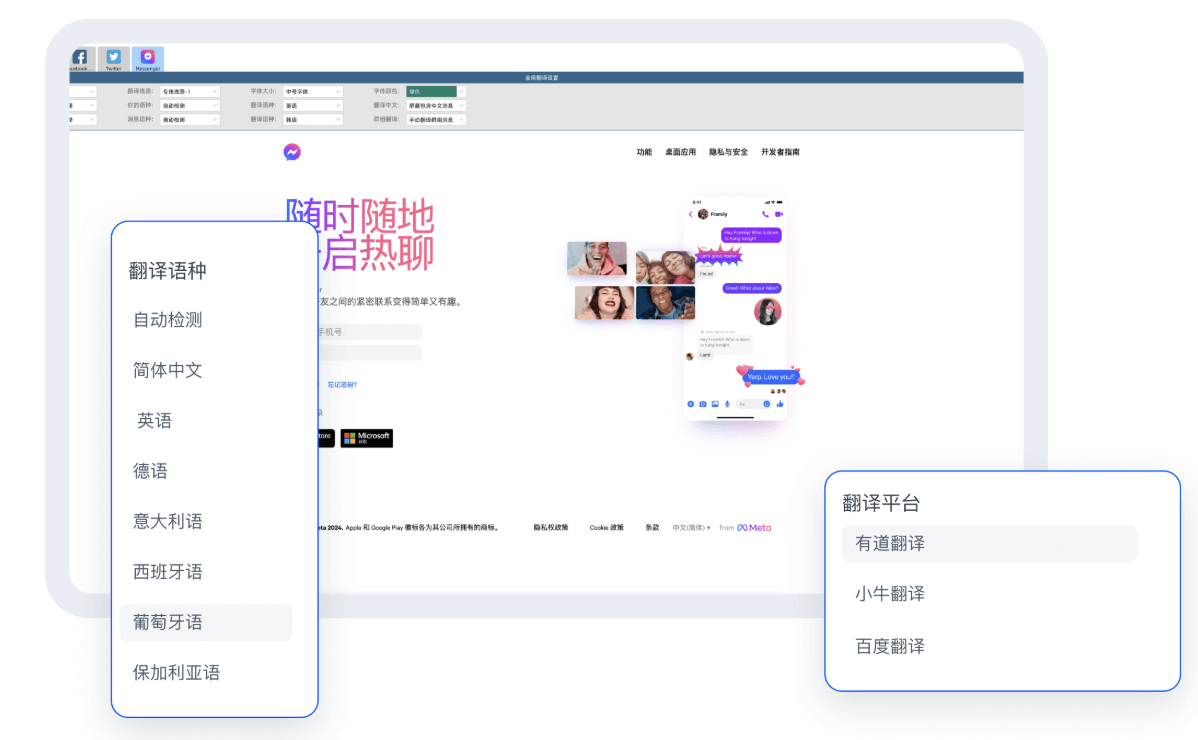Click the Messenger logo on the page header
This screenshot has width=1198, height=740.
click(x=291, y=150)
